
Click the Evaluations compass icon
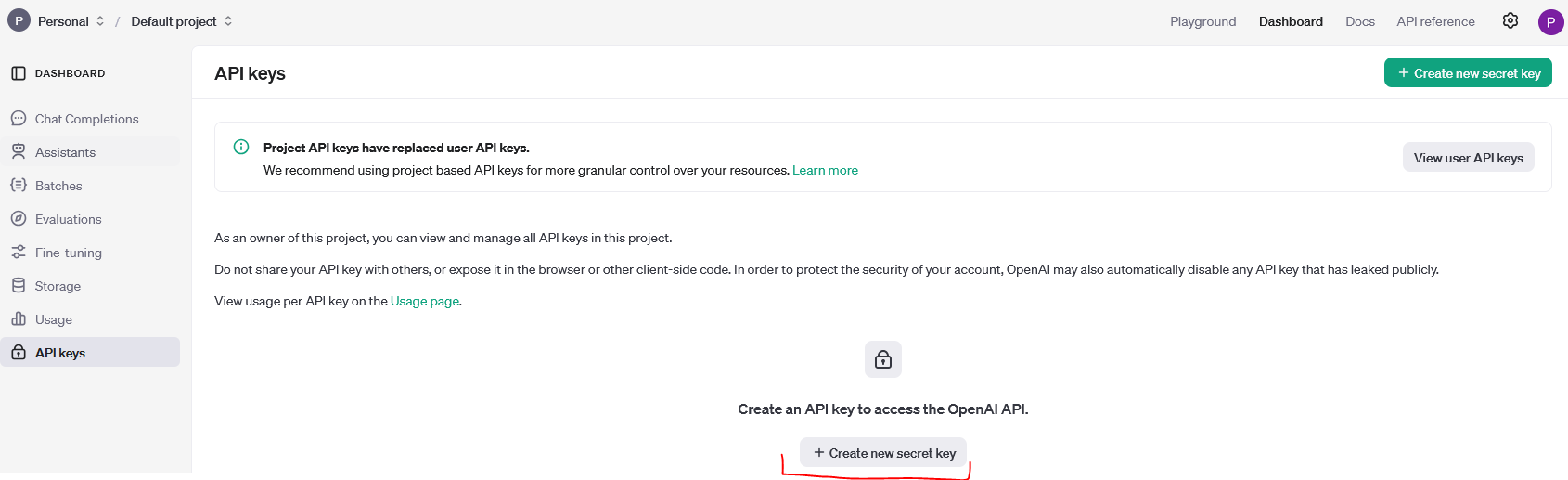click(x=19, y=219)
